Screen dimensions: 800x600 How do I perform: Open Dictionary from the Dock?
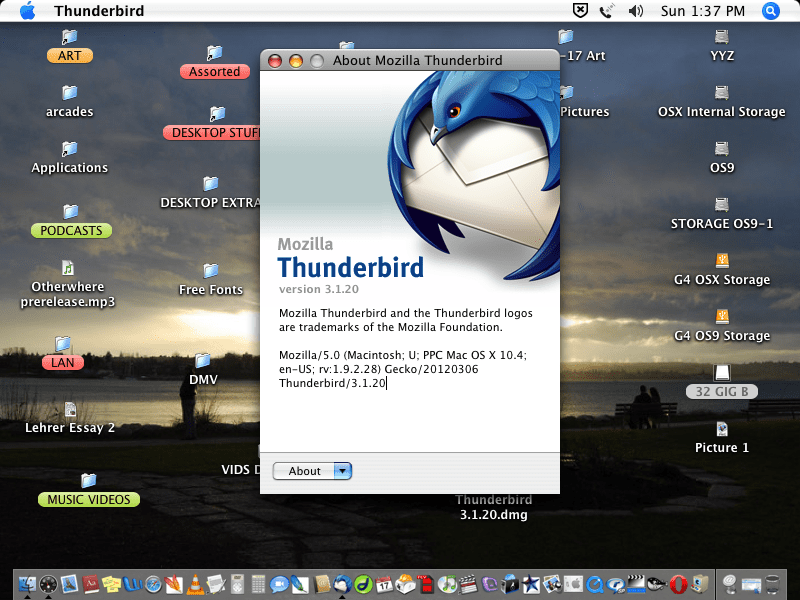(91, 584)
